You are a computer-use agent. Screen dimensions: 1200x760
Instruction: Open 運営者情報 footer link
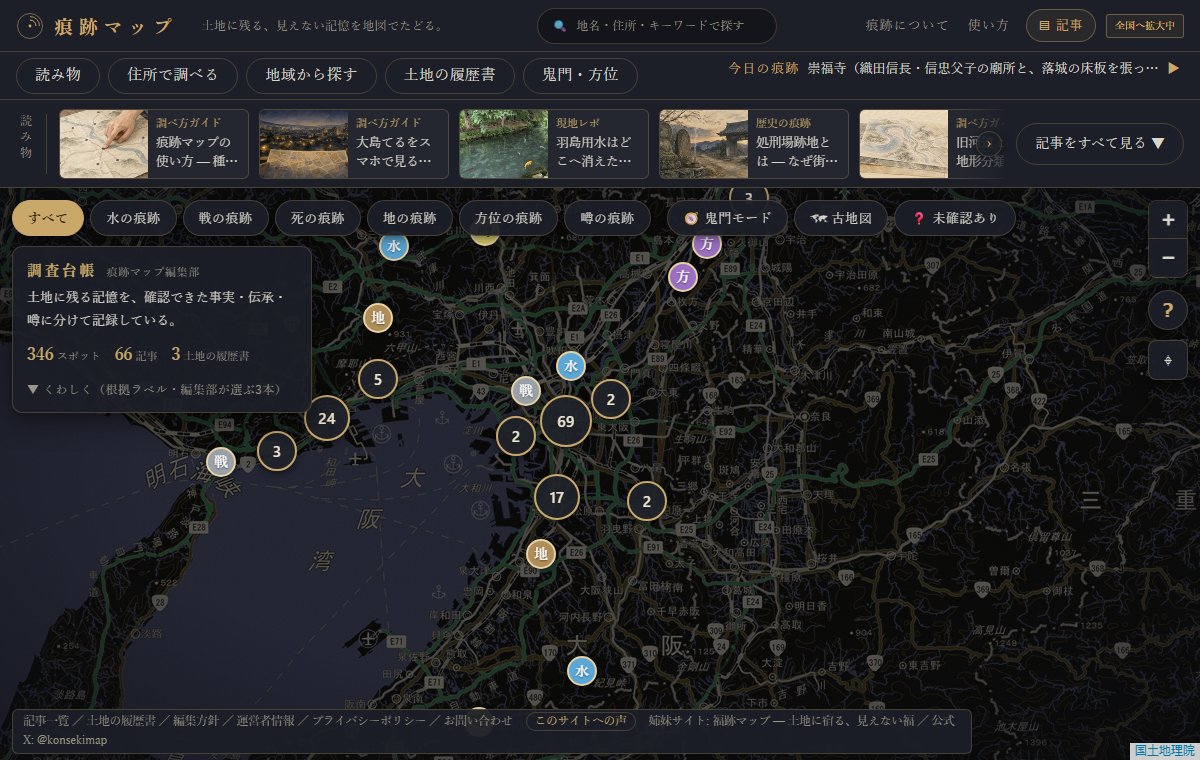pos(268,720)
